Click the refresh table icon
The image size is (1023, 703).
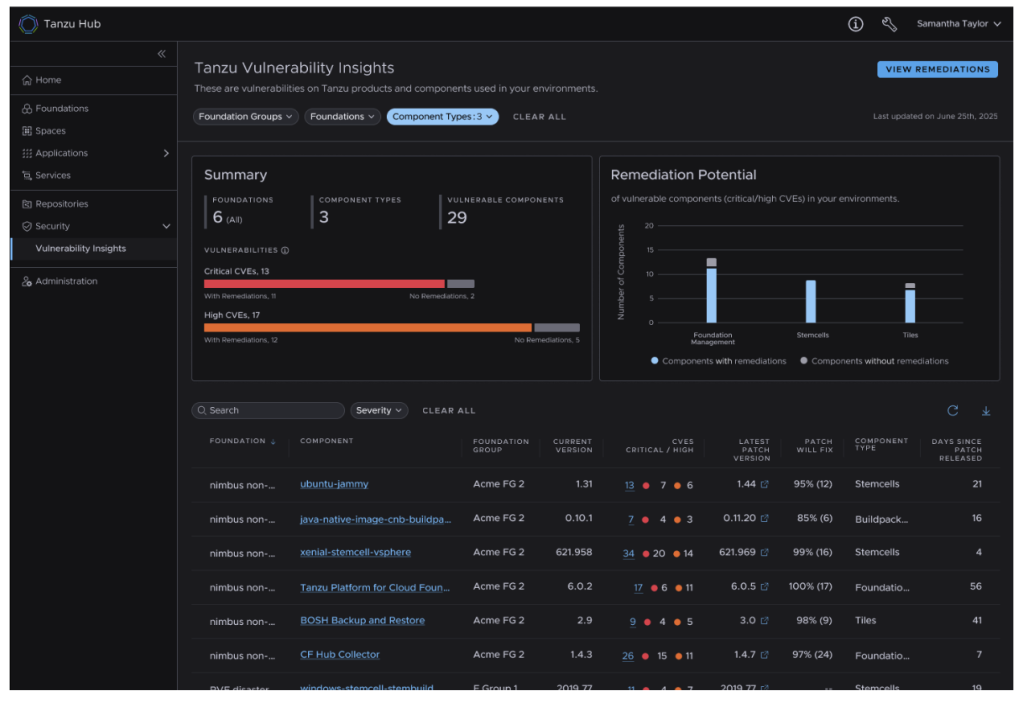[953, 411]
